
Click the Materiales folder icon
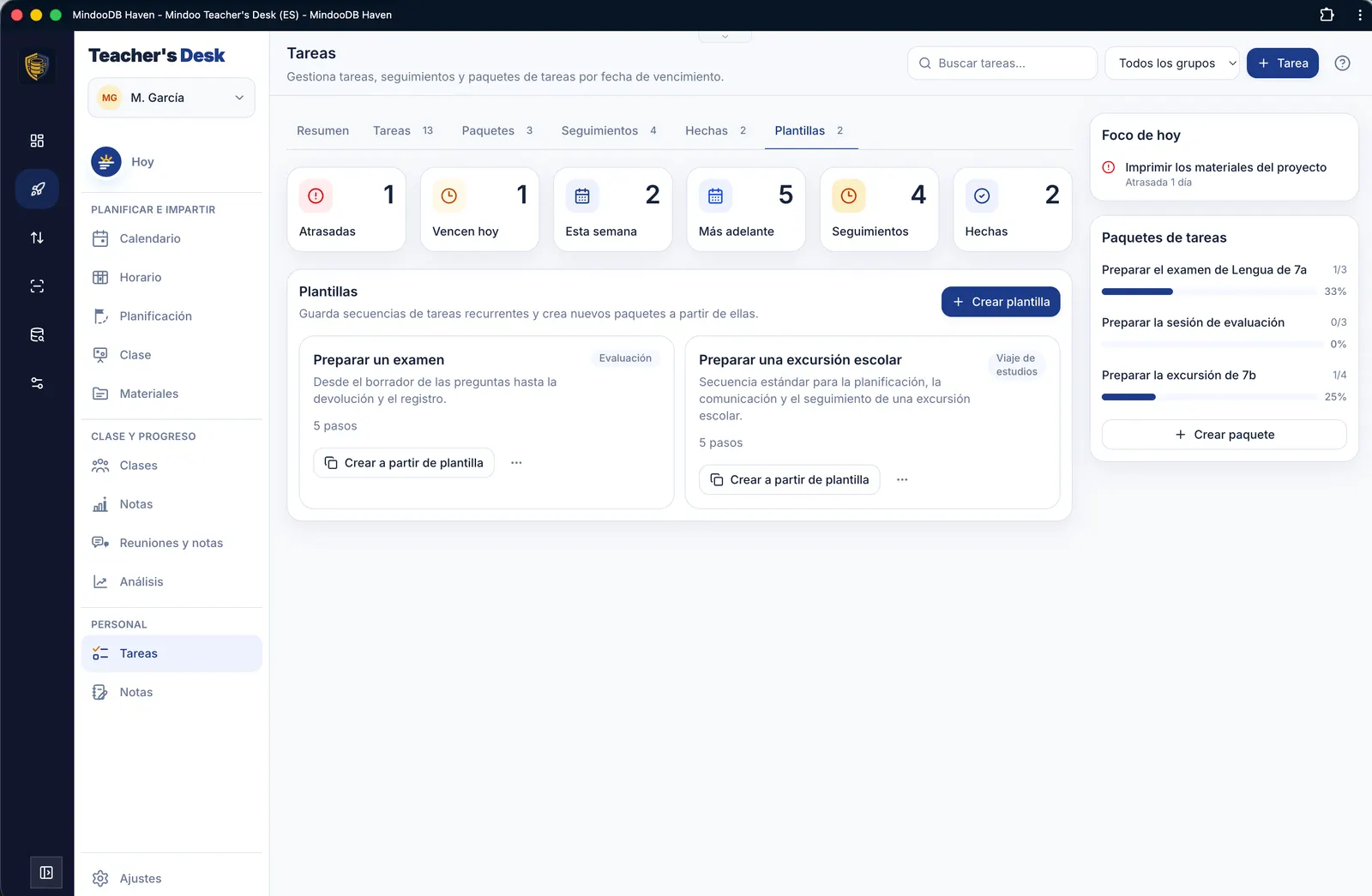pyautogui.click(x=100, y=394)
